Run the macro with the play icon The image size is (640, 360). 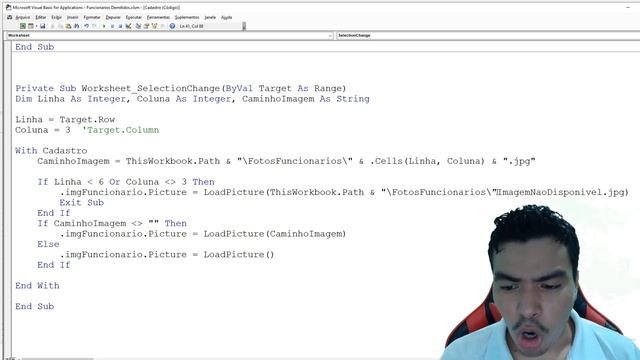pos(104,26)
